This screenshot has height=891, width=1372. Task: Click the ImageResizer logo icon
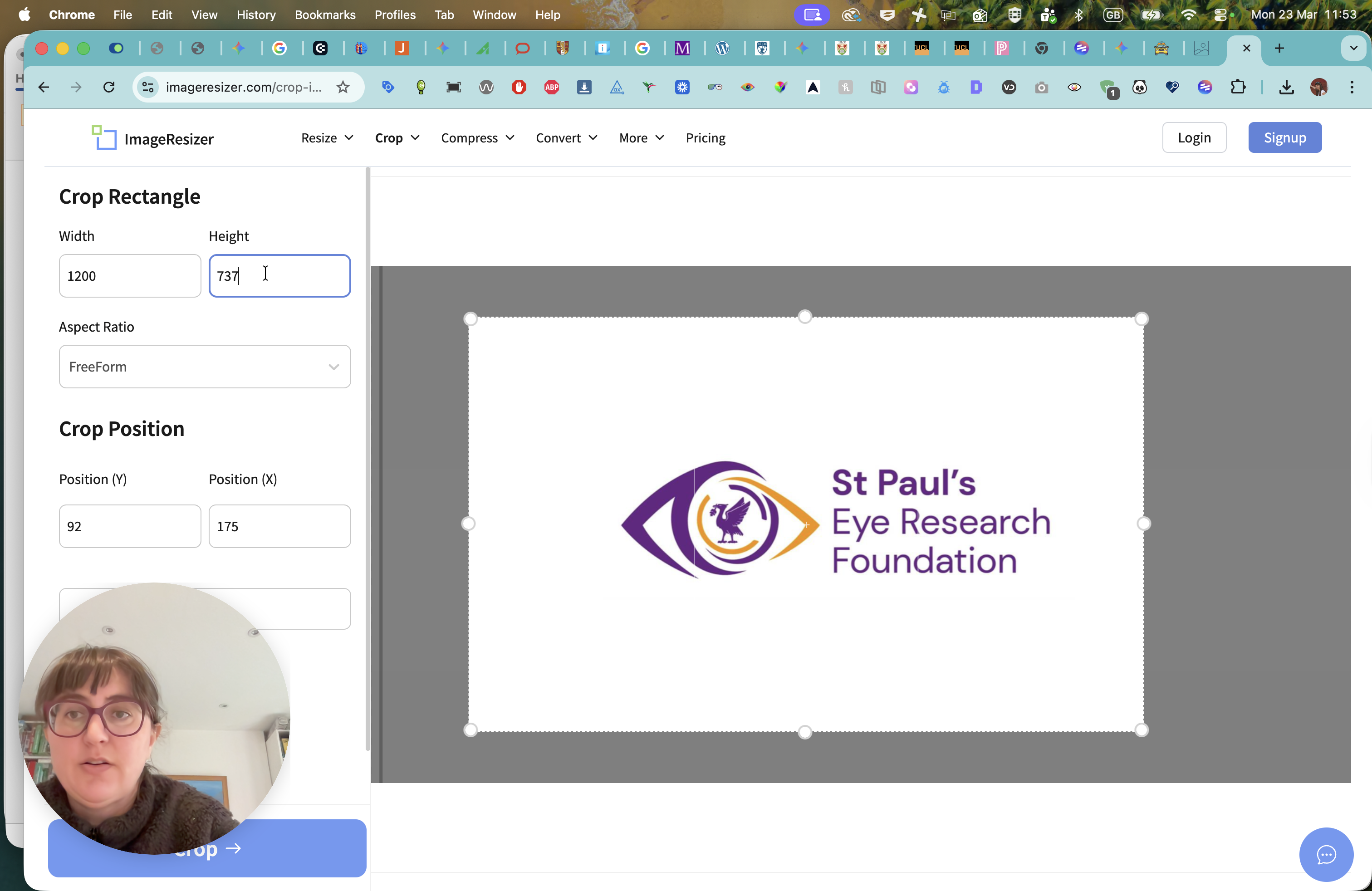tap(104, 138)
